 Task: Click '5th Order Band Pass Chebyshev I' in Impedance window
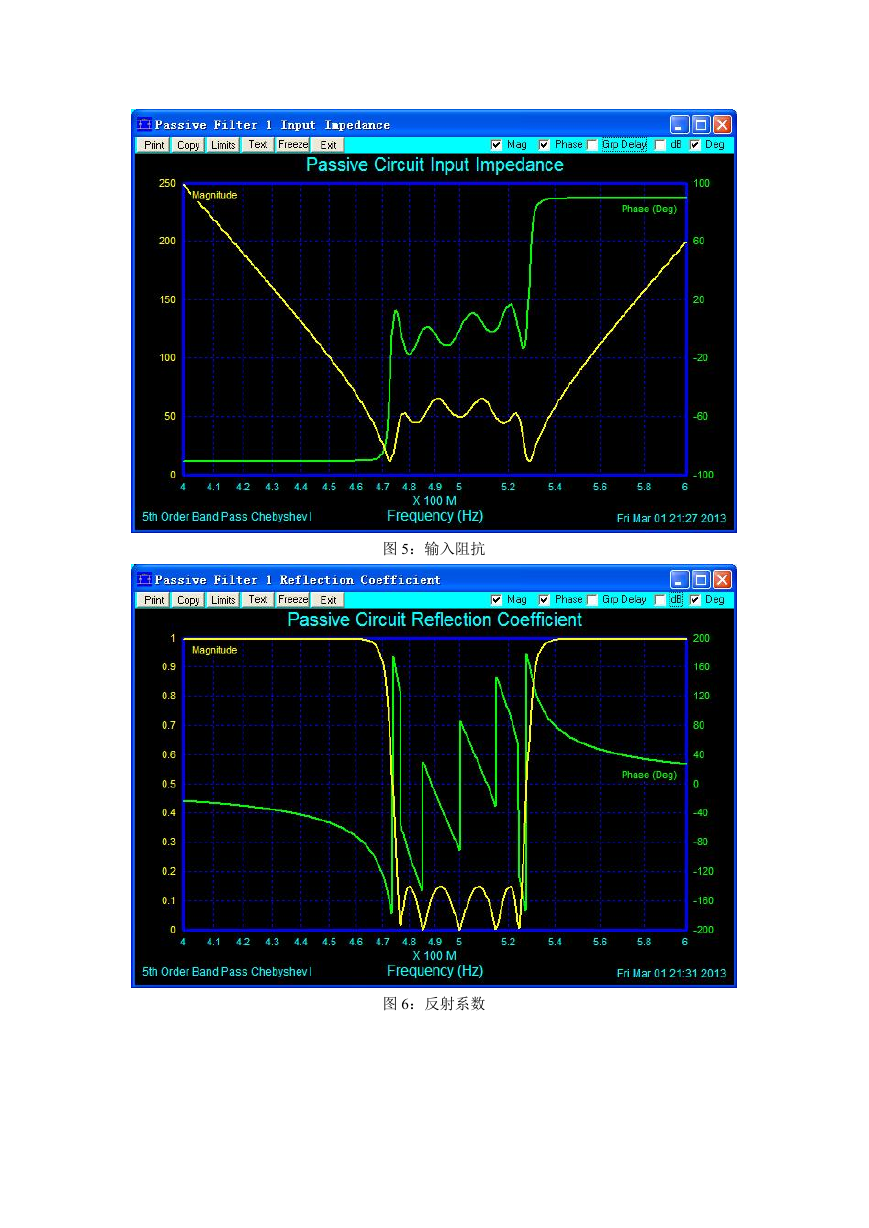[x=227, y=517]
